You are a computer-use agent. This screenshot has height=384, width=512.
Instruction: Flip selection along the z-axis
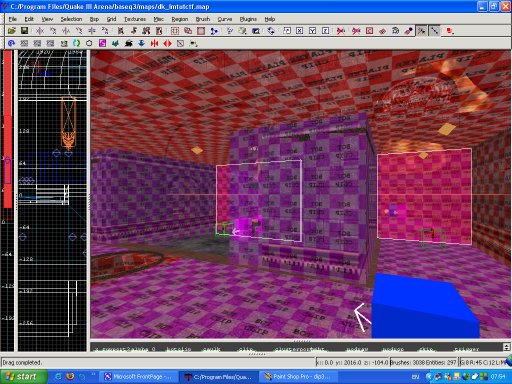click(x=92, y=31)
